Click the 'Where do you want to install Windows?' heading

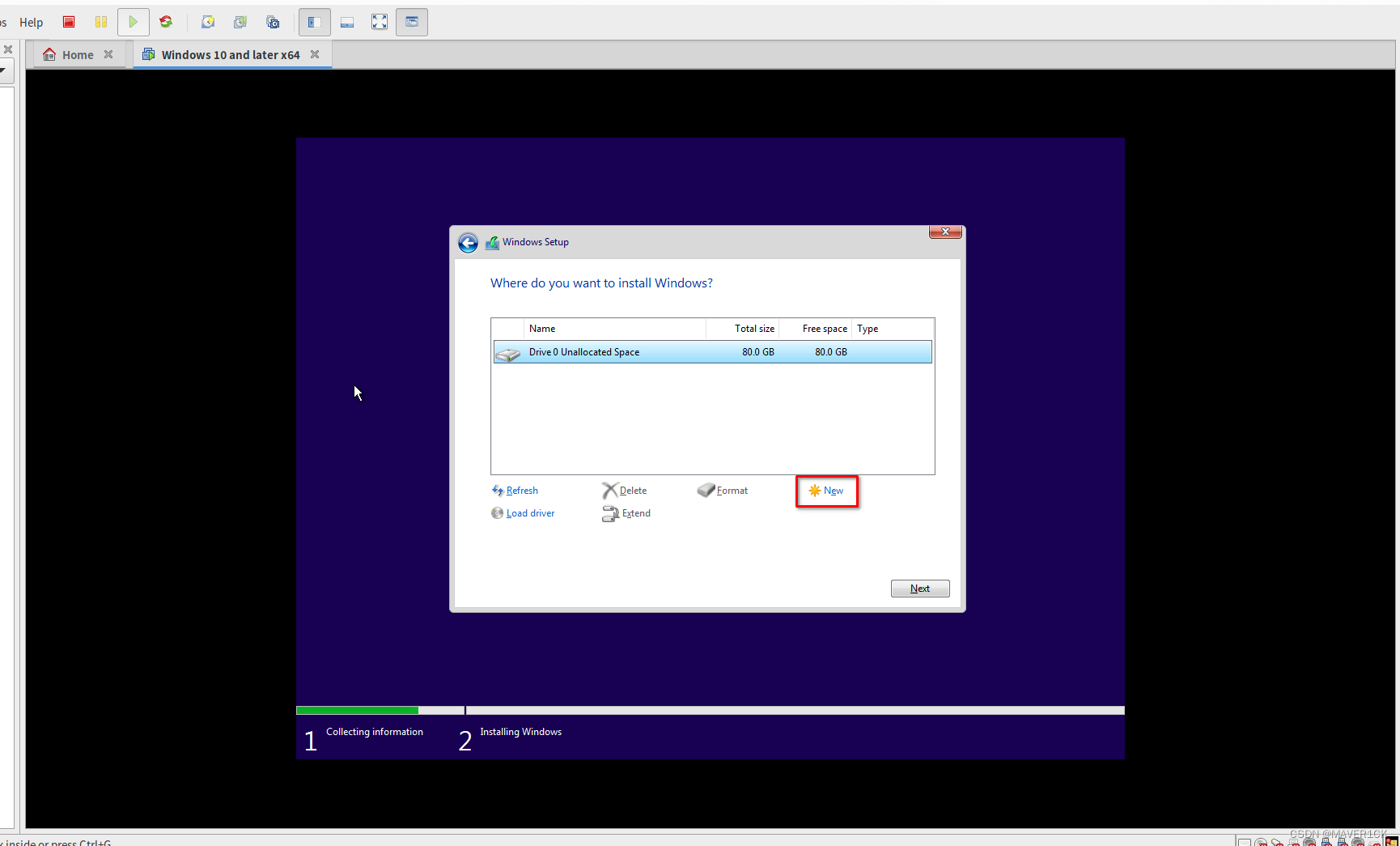pyautogui.click(x=601, y=283)
